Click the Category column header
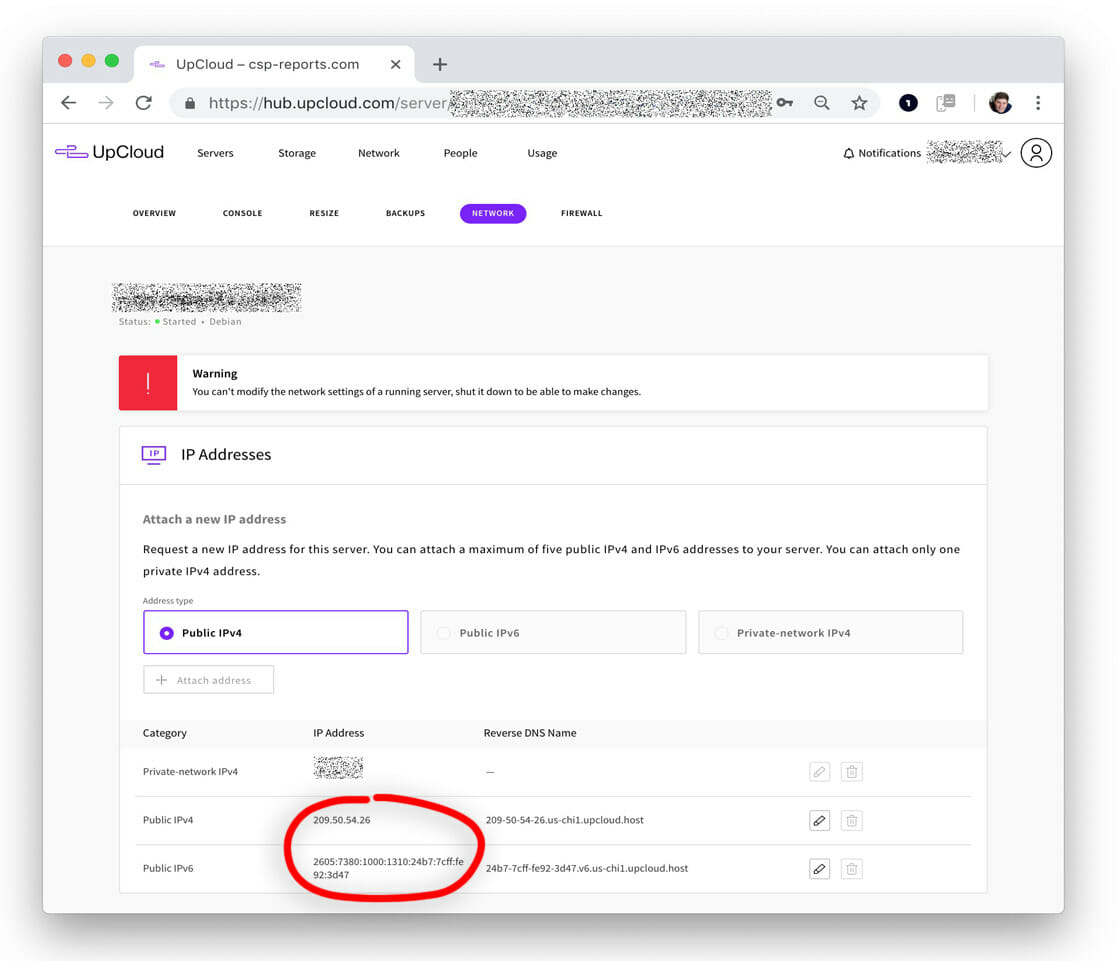 164,732
